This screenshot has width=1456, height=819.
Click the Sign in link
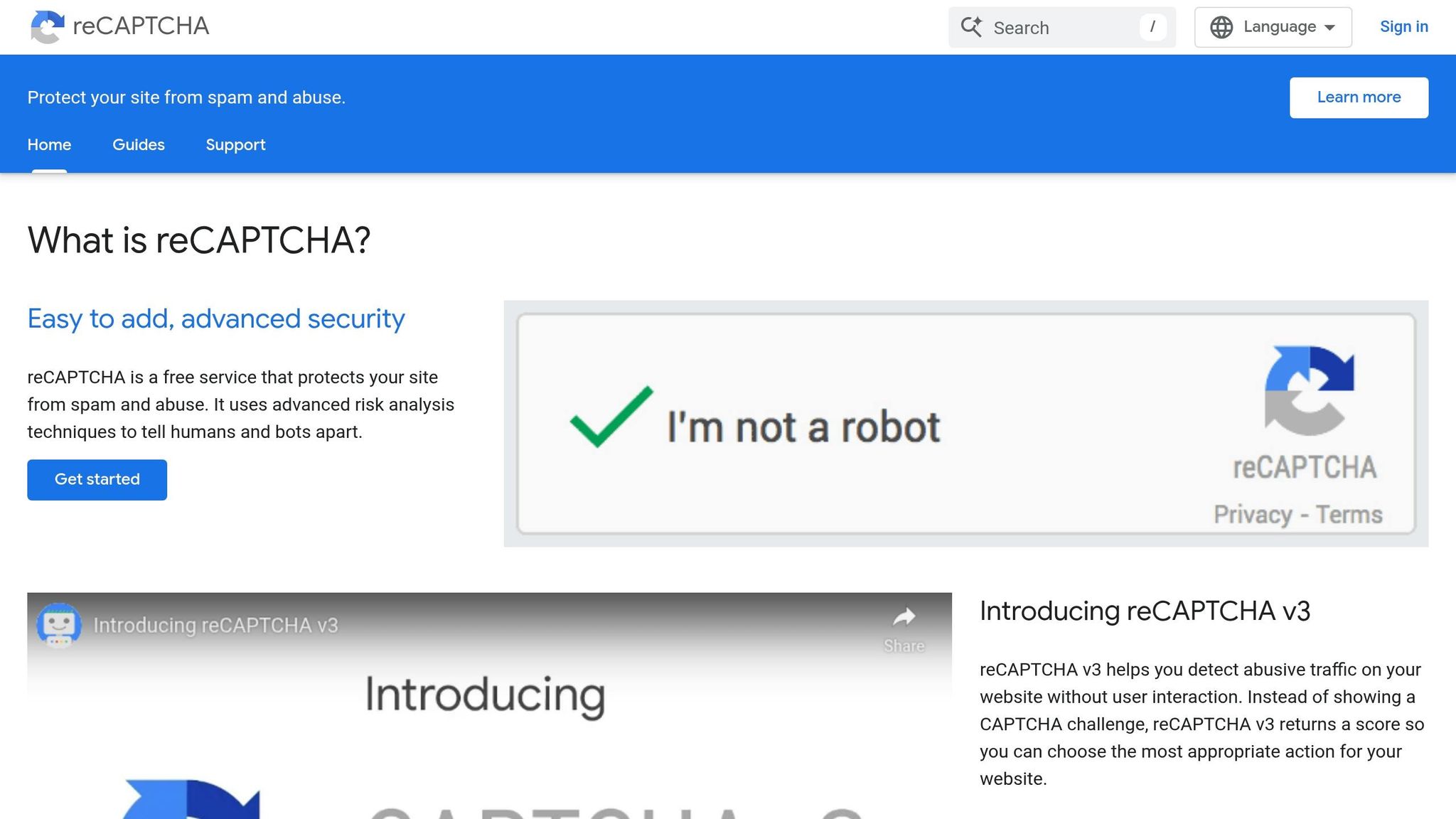pos(1404,26)
